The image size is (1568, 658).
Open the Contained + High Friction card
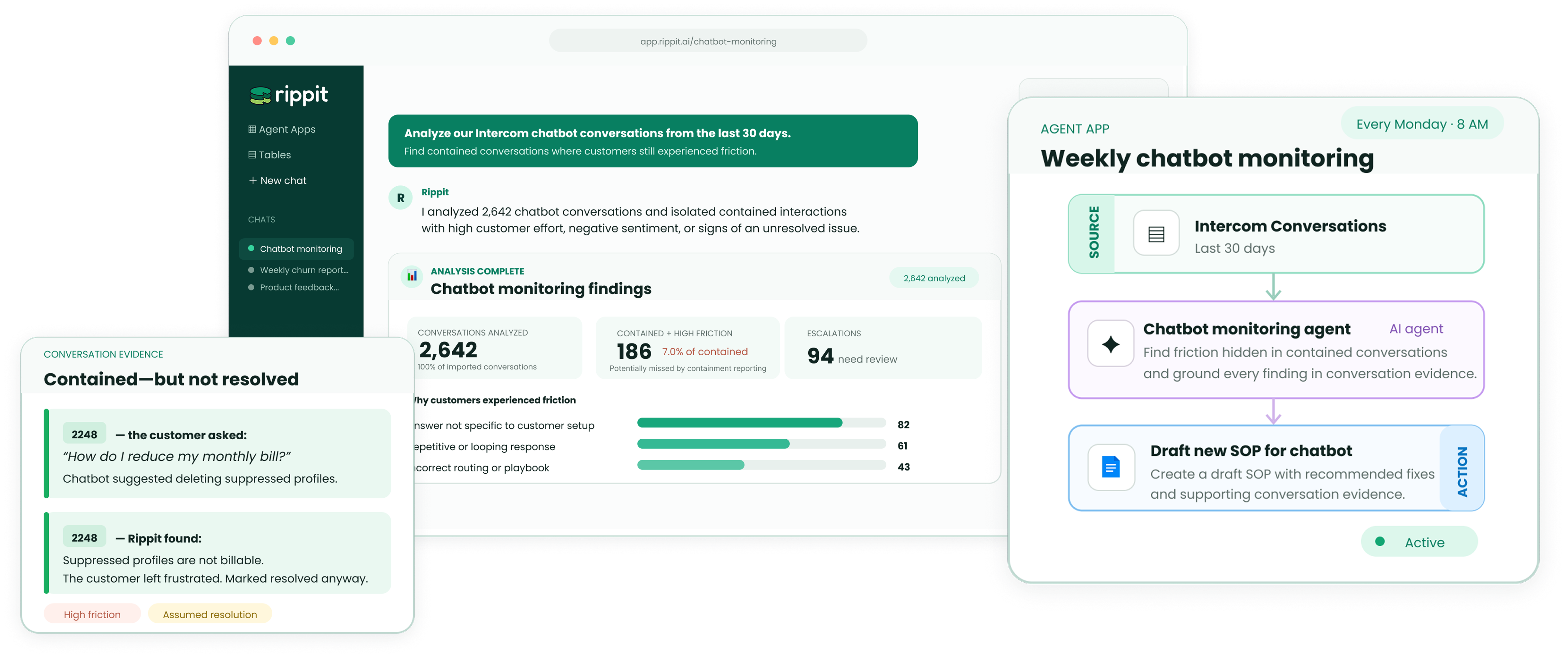click(x=688, y=348)
